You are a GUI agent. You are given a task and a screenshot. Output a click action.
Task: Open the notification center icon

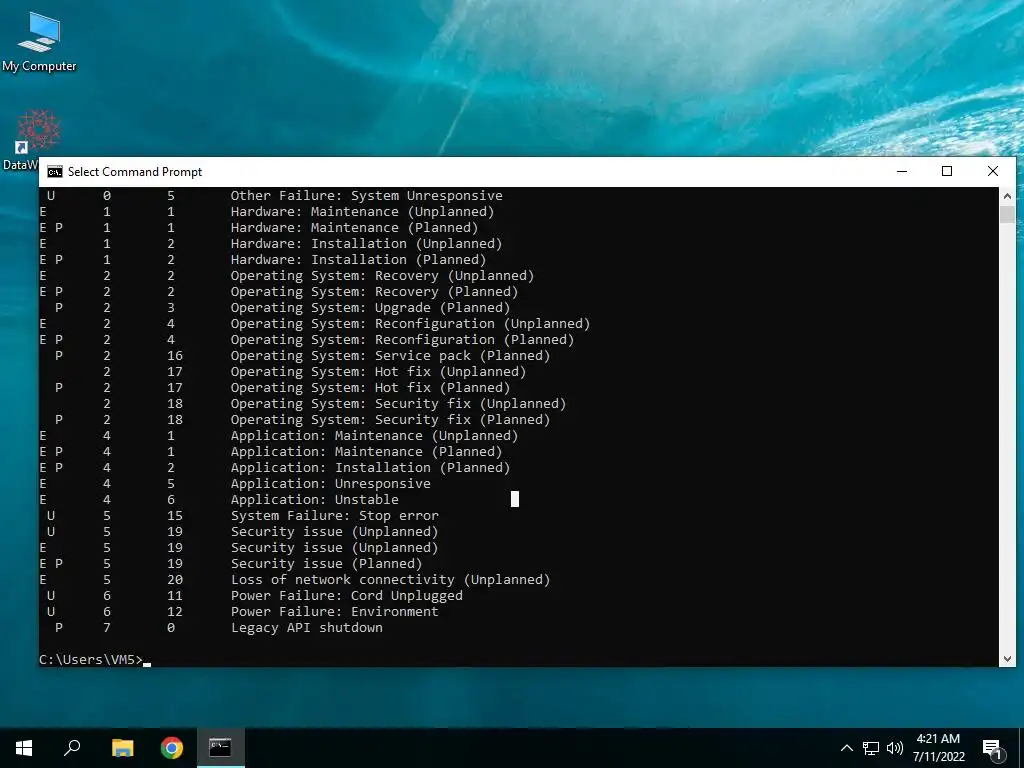(992, 749)
